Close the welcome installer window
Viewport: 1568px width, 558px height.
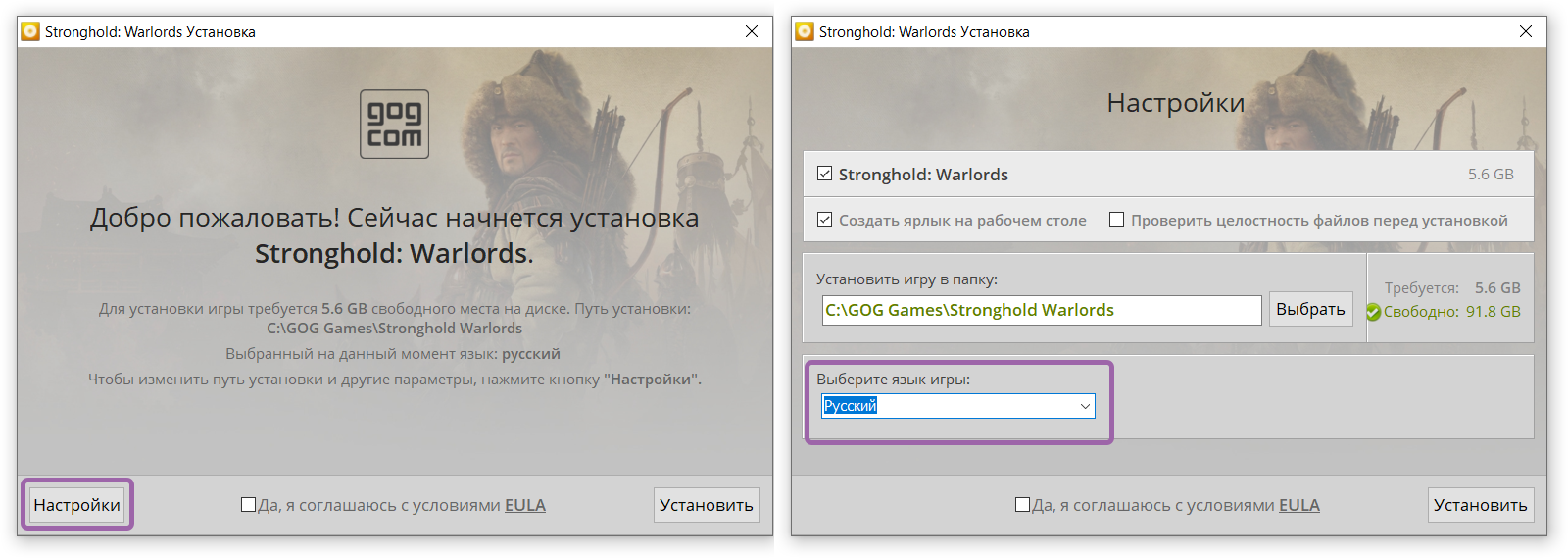(x=752, y=31)
